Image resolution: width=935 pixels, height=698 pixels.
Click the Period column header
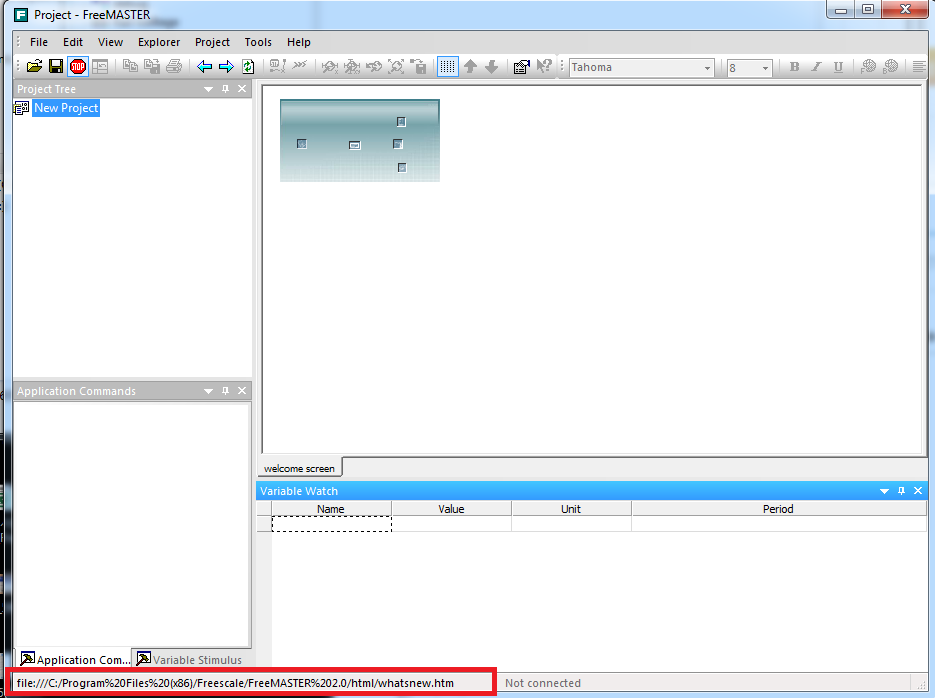(778, 509)
